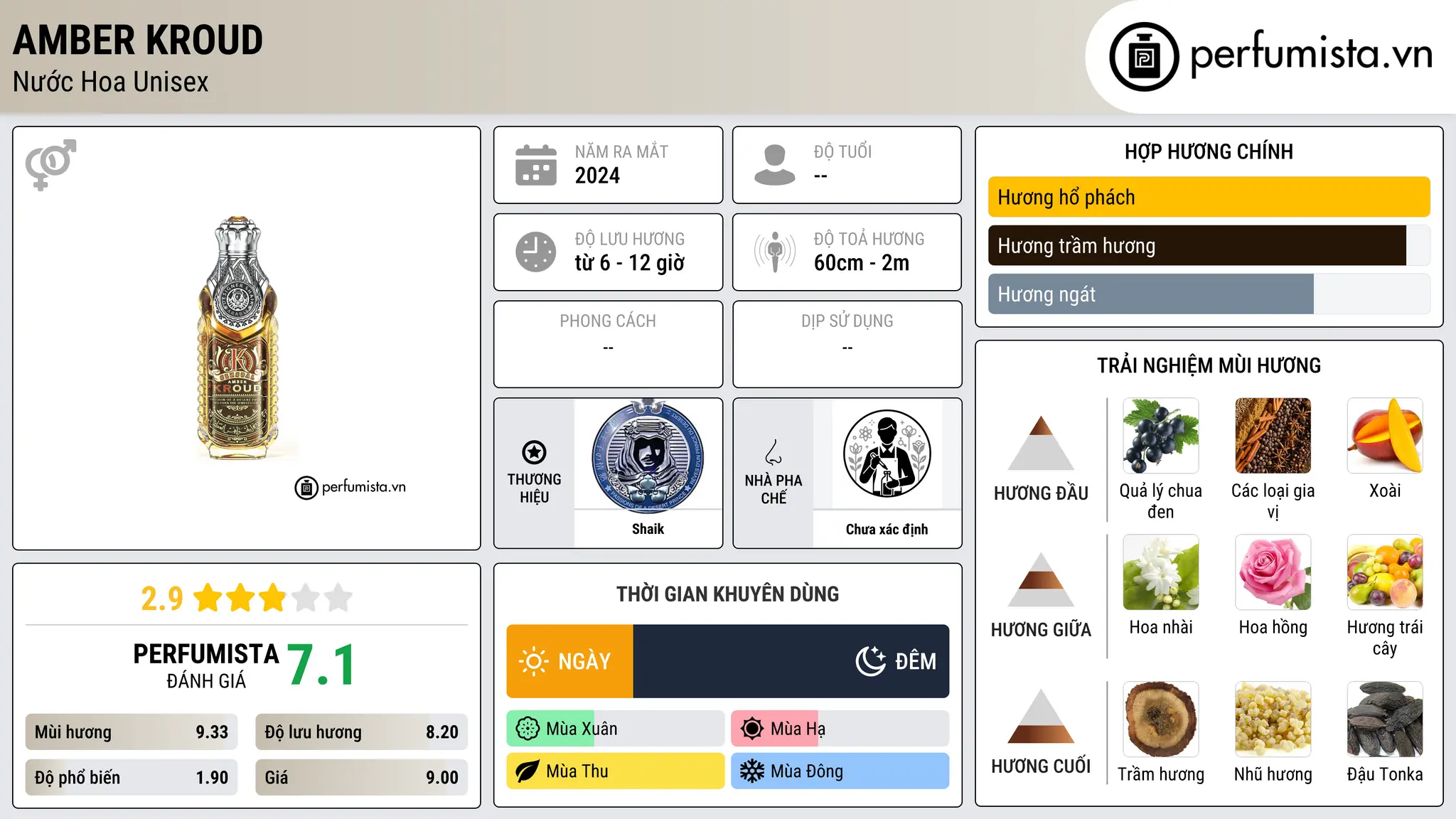Screen dimensions: 1456x819
Task: Click the Chưa xác định perfumer label
Action: 887,529
